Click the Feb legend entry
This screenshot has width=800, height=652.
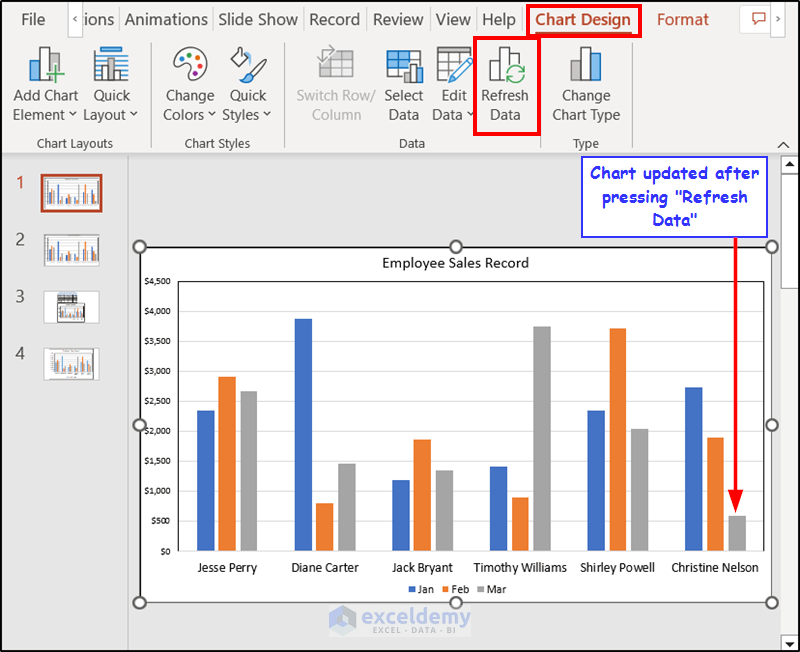(x=456, y=589)
